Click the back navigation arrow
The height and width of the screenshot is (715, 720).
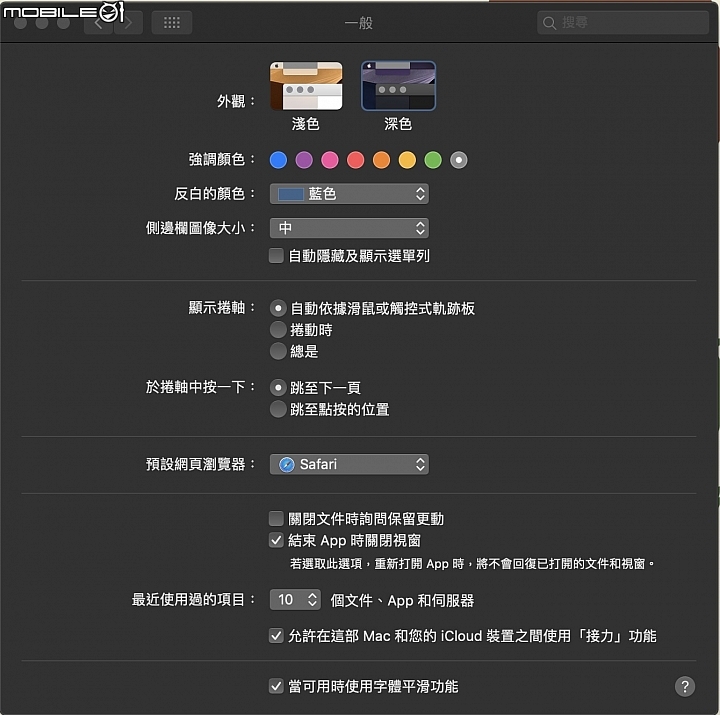pyautogui.click(x=98, y=23)
